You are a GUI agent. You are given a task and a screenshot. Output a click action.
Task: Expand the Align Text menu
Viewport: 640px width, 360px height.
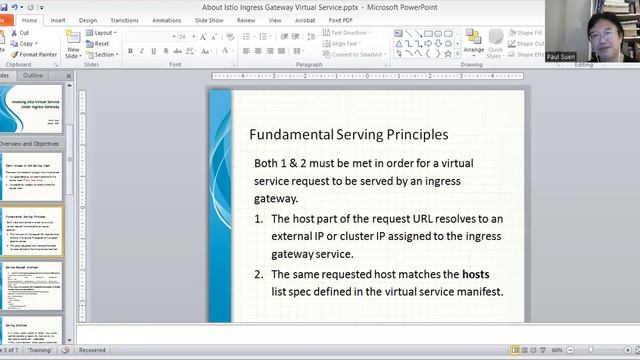click(x=342, y=44)
